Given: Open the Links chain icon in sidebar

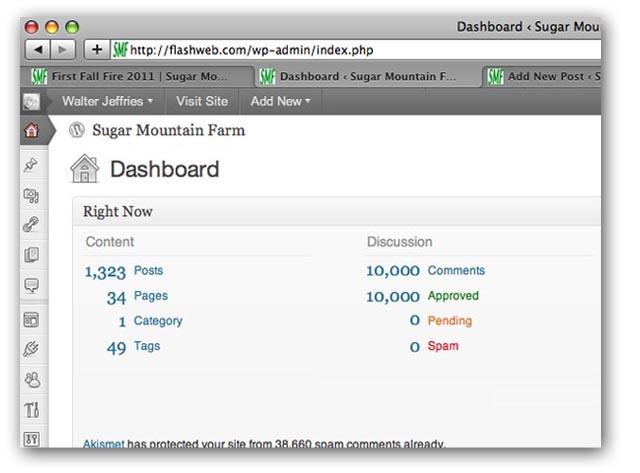Looking at the screenshot, I should (x=31, y=224).
